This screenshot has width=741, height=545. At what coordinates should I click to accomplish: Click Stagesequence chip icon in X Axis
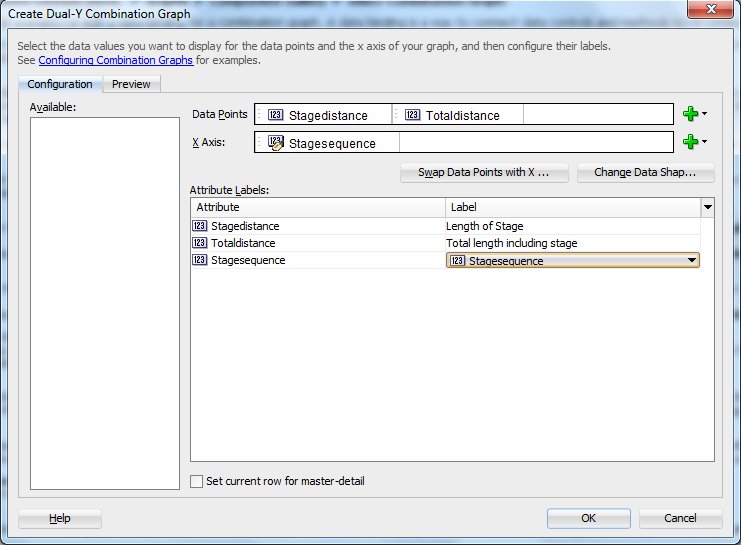275,143
